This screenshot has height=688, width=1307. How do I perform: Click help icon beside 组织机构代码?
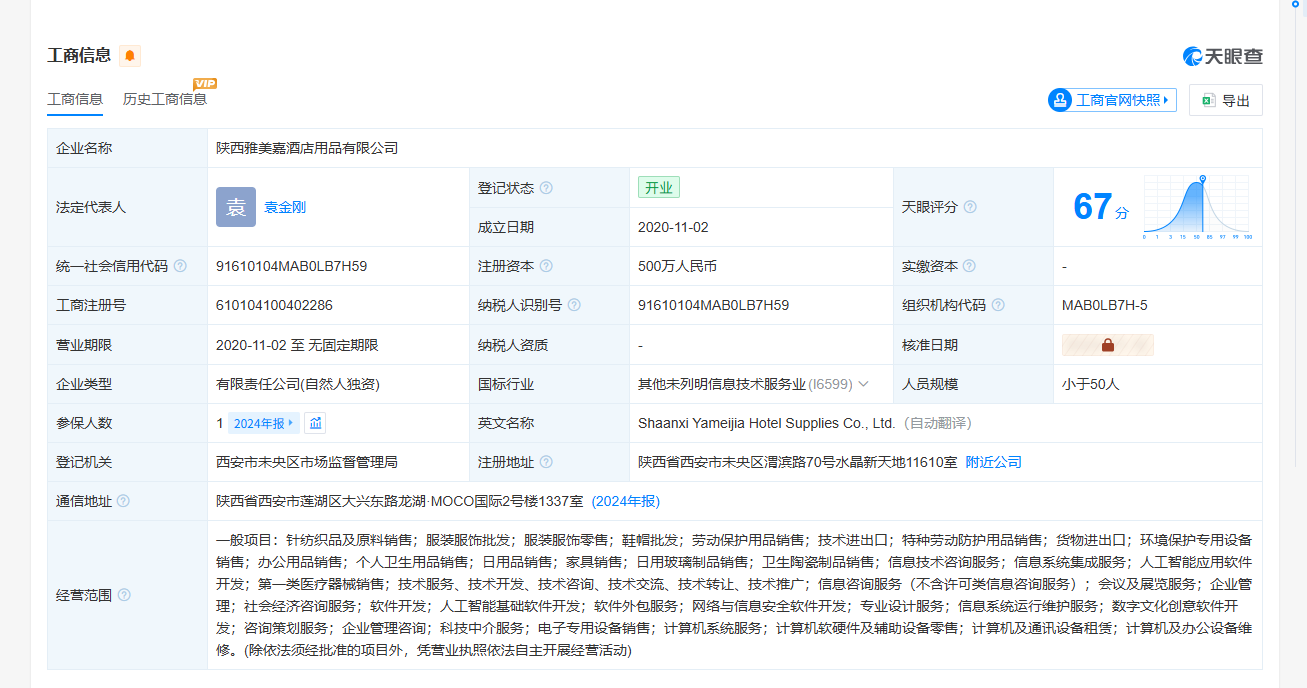[x=998, y=305]
